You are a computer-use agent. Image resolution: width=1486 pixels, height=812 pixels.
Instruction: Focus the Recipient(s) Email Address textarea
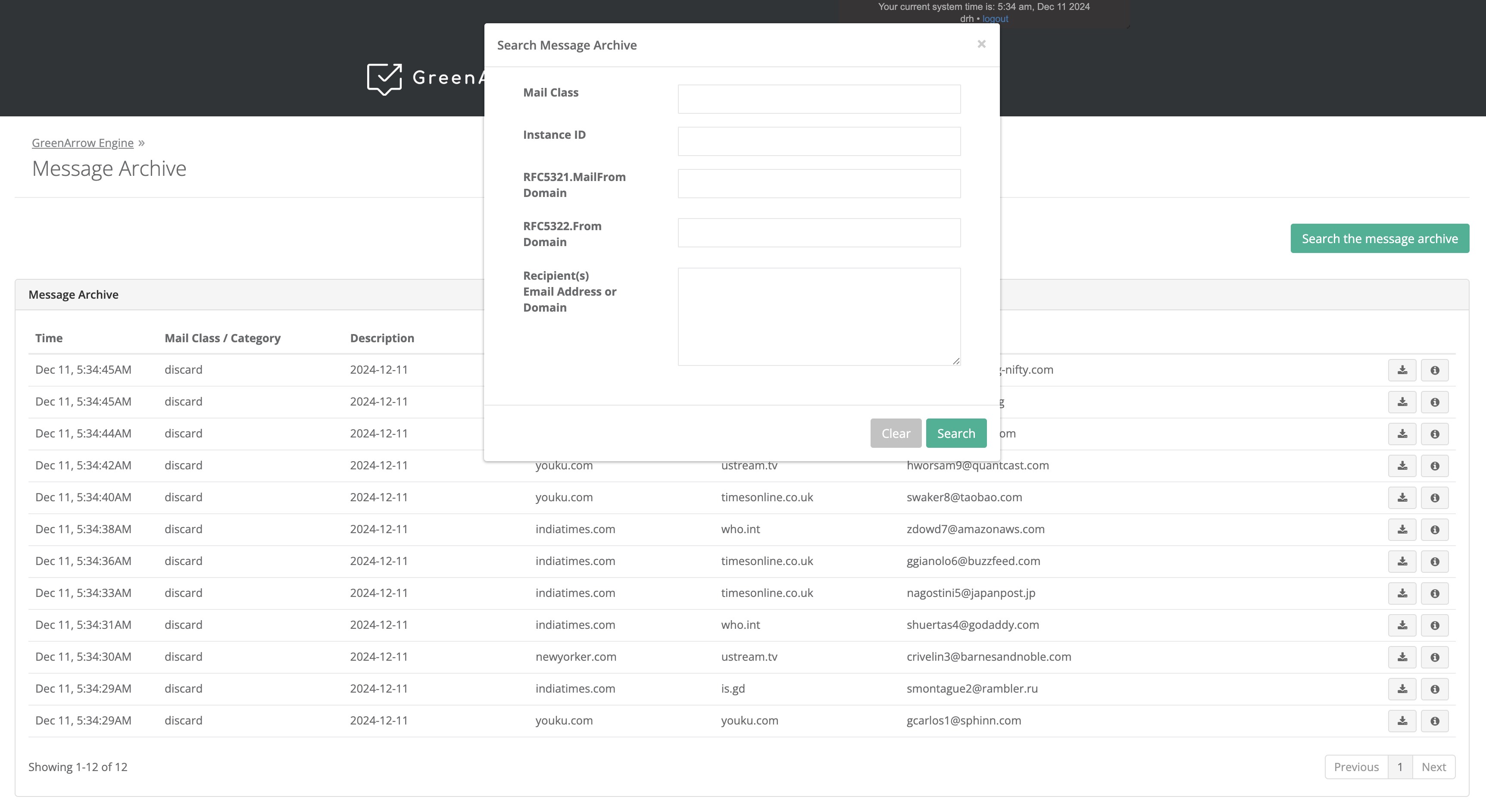(818, 316)
